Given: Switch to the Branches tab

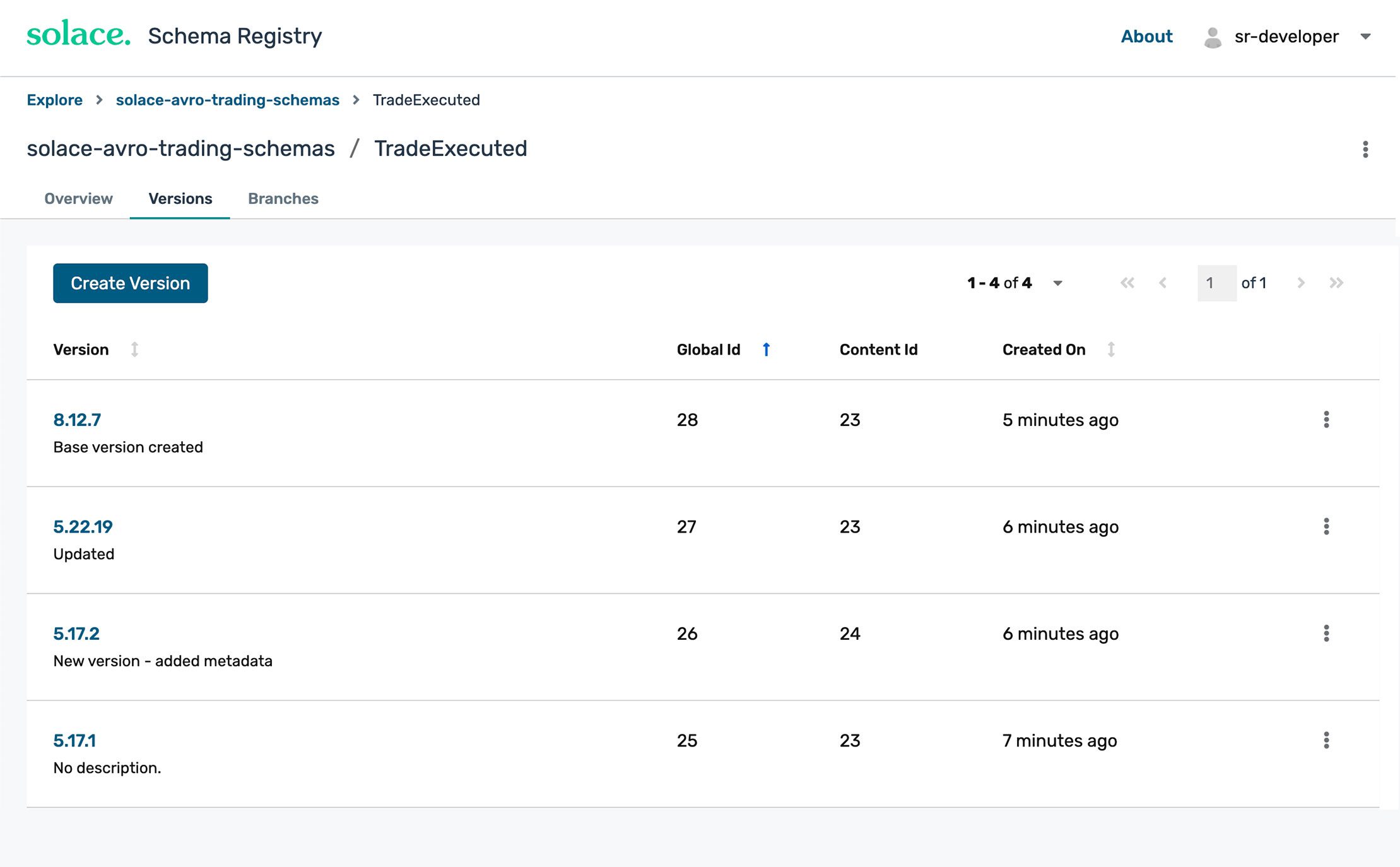Looking at the screenshot, I should [283, 199].
